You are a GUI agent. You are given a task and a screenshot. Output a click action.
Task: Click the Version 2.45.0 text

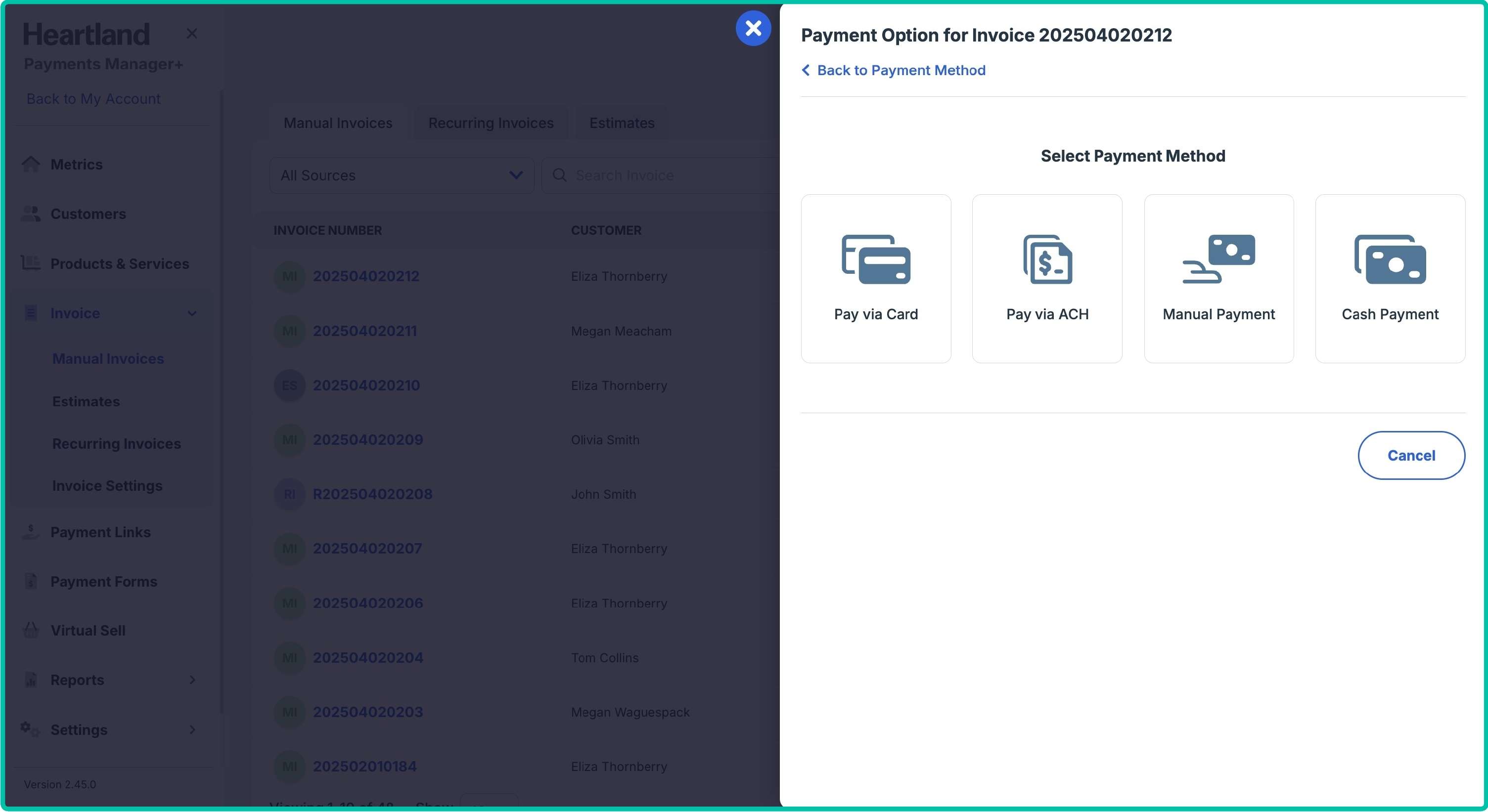point(60,785)
